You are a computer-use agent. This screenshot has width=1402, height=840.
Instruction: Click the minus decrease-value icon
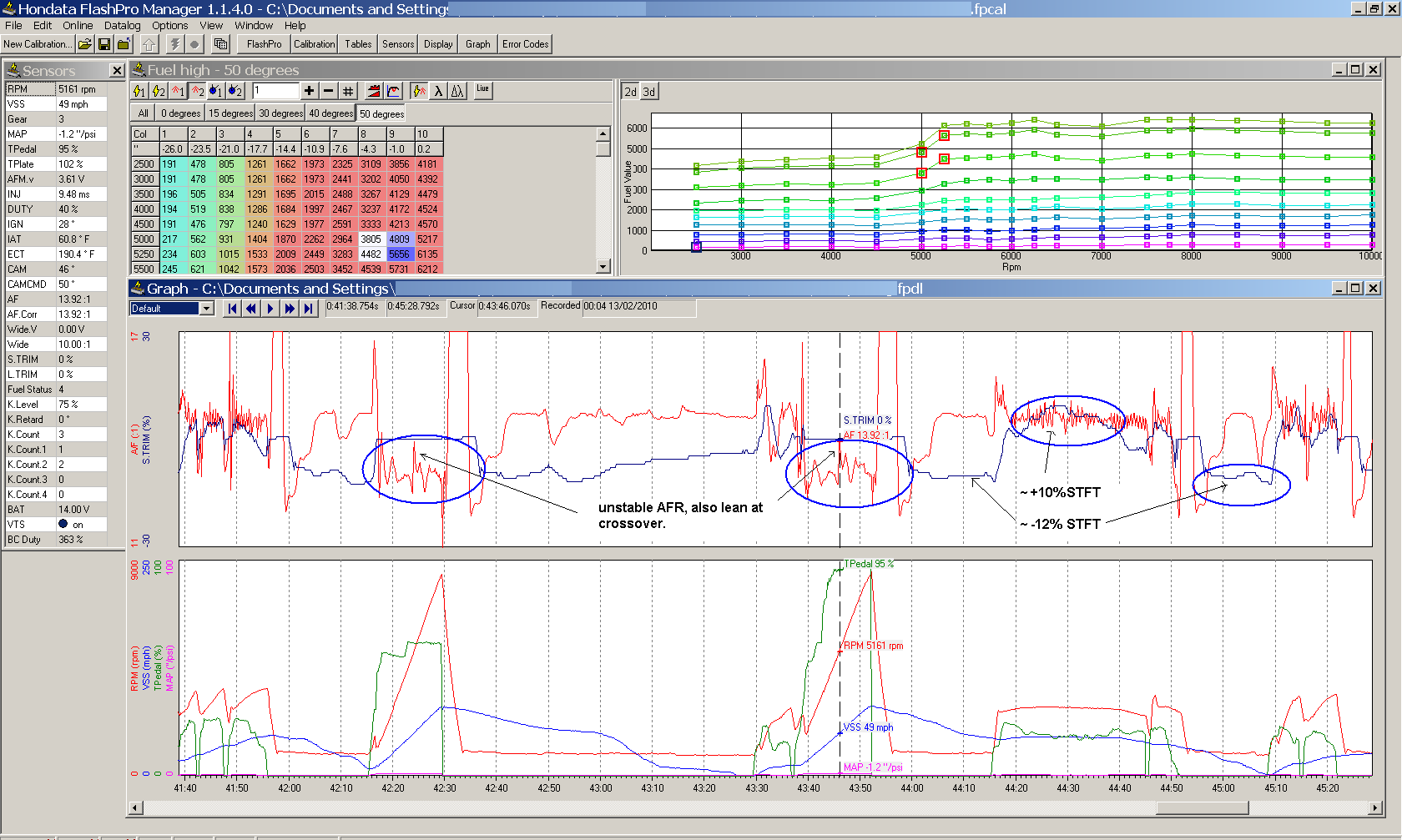pos(329,91)
